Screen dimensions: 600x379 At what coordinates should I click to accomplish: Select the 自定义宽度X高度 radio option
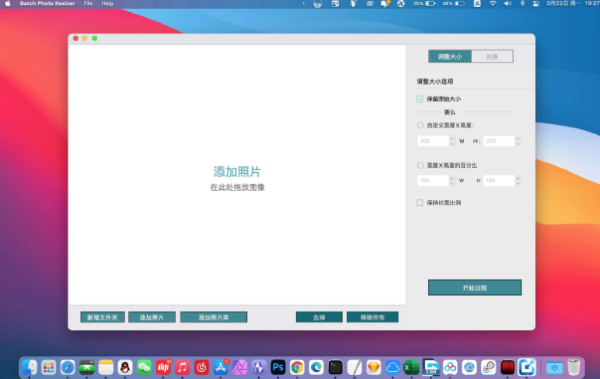[x=420, y=125]
